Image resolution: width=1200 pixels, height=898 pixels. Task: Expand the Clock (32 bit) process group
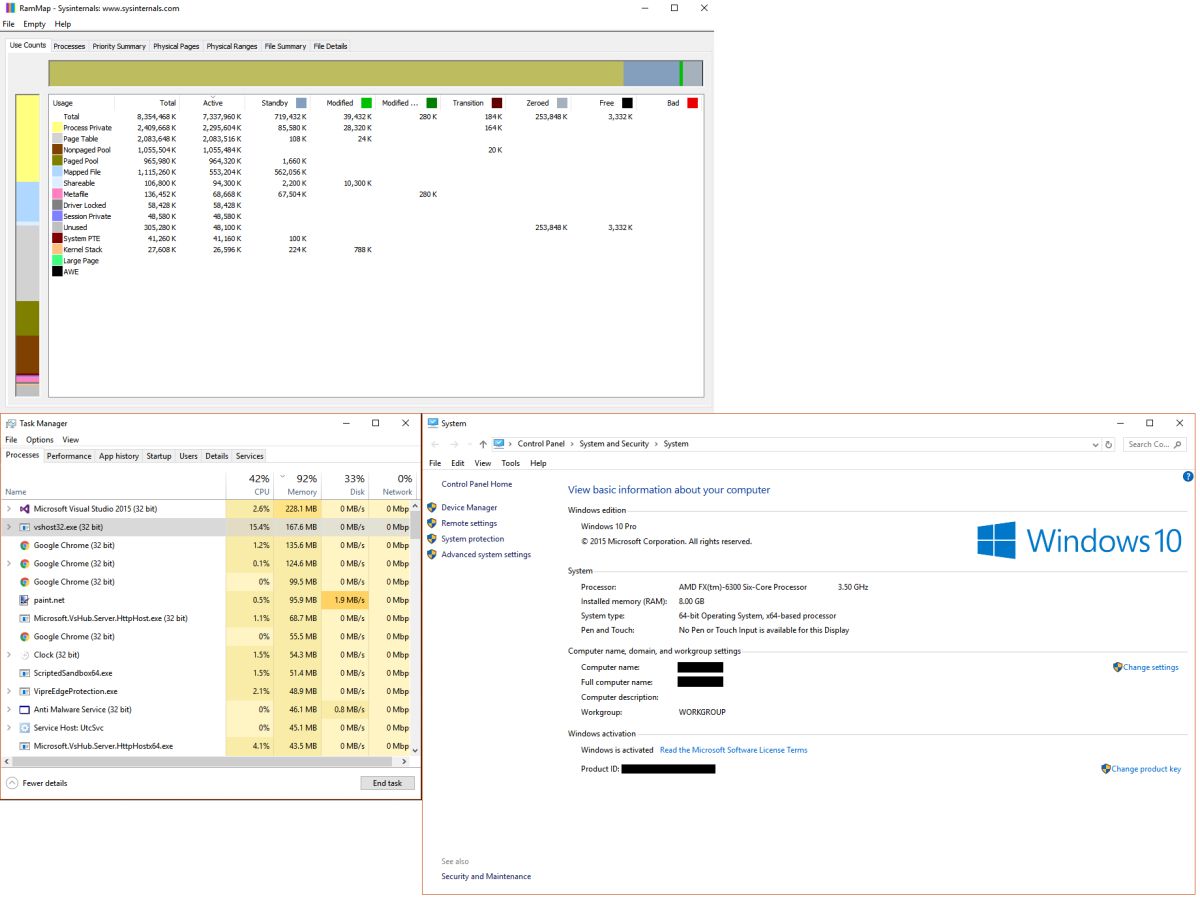tap(9, 655)
